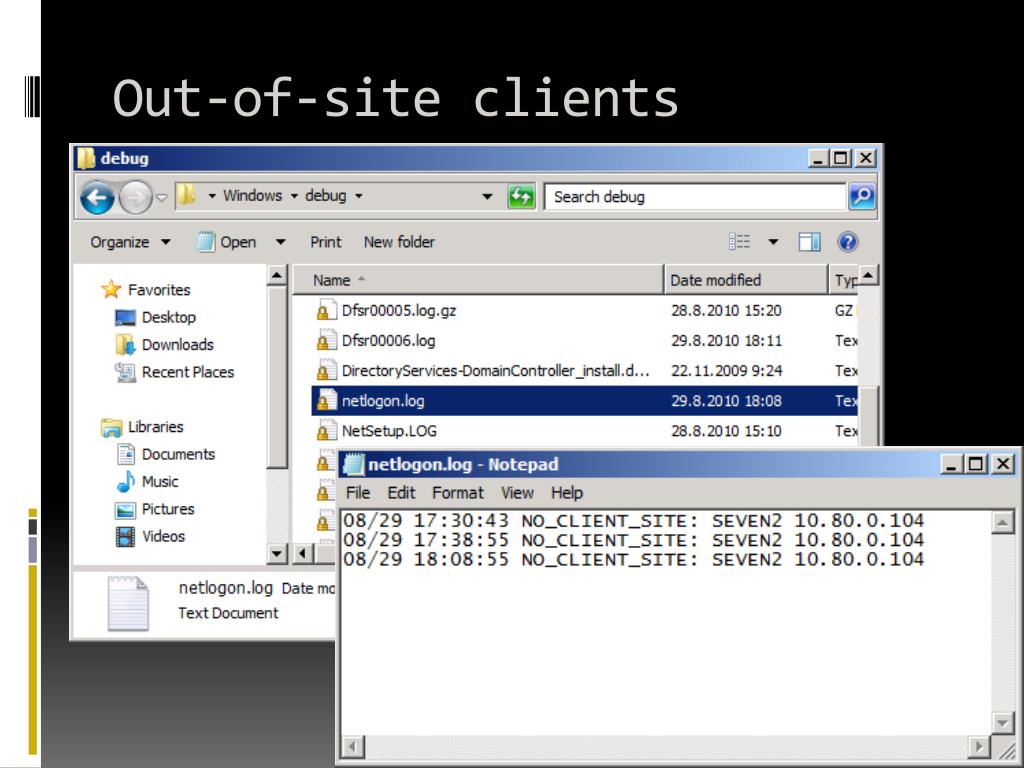
Task: Click the Recent Places icon
Action: pyautogui.click(x=125, y=372)
